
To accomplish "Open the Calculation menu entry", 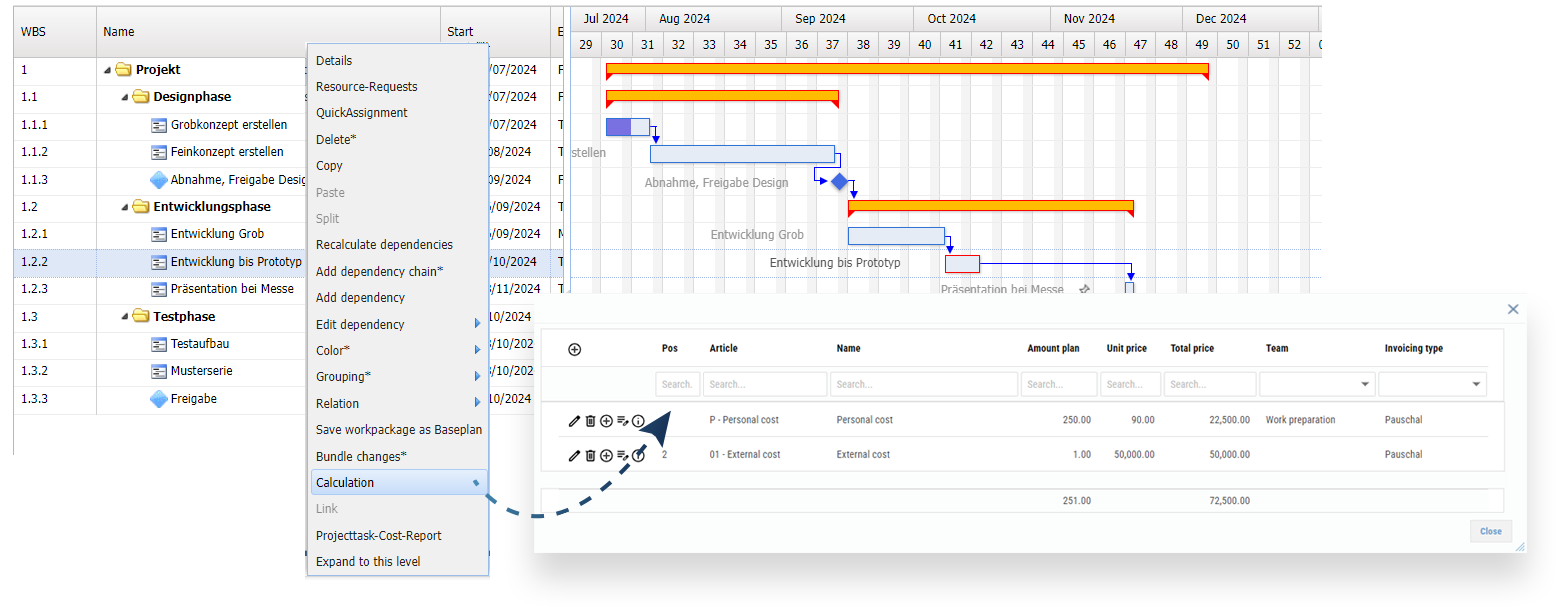I will pos(399,483).
